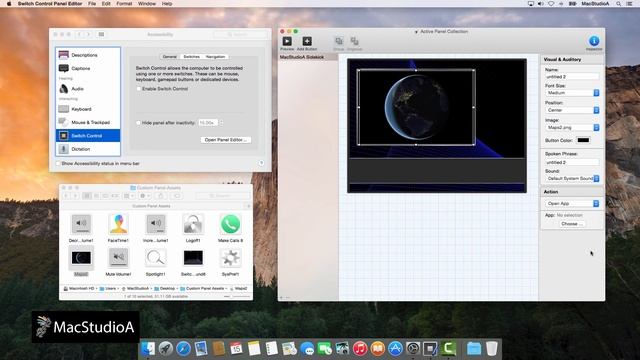Screen dimensions: 640x360
Task: Show all preferences using the grid icon
Action: point(101,34)
